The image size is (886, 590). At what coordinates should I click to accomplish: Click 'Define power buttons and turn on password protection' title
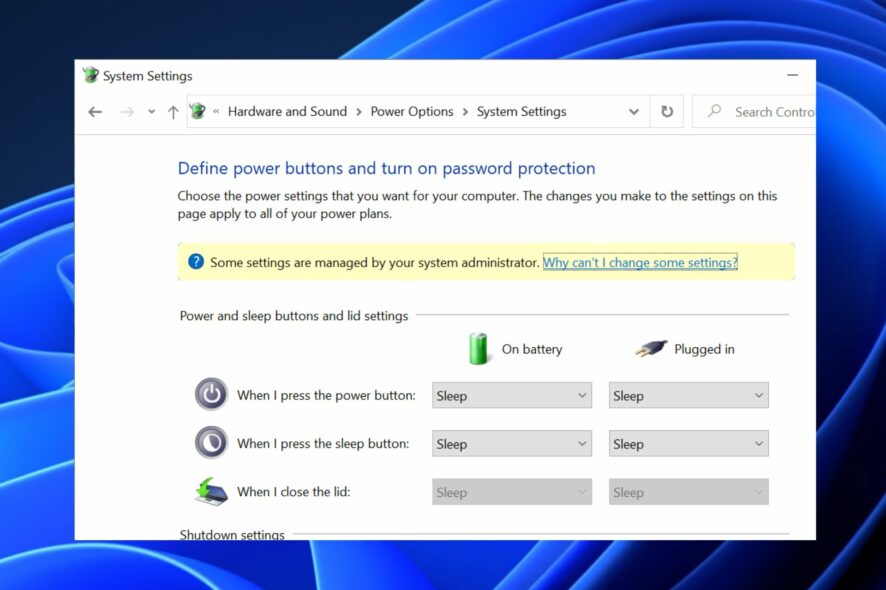[386, 168]
